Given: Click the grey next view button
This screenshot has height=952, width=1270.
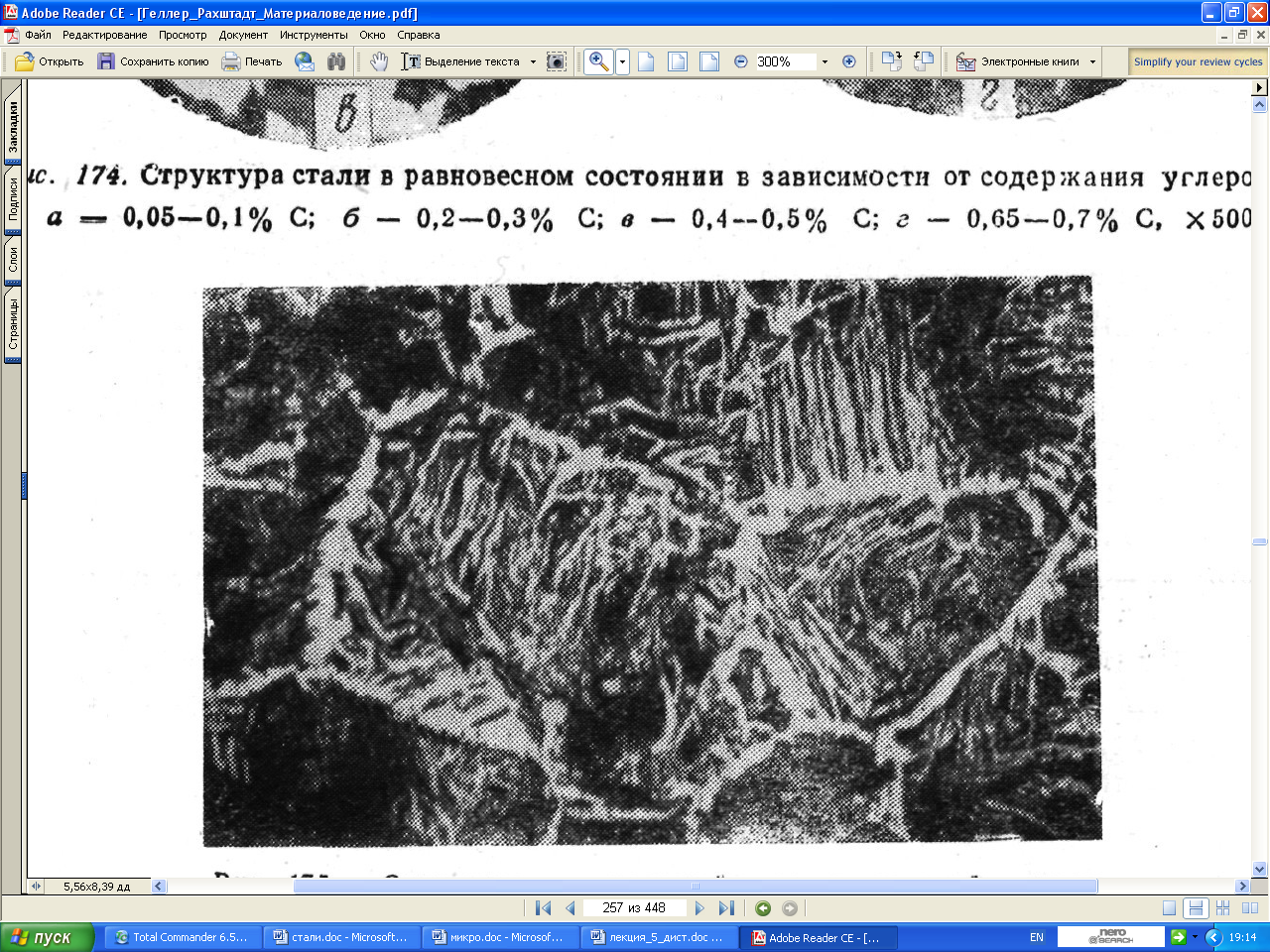Looking at the screenshot, I should (x=790, y=907).
